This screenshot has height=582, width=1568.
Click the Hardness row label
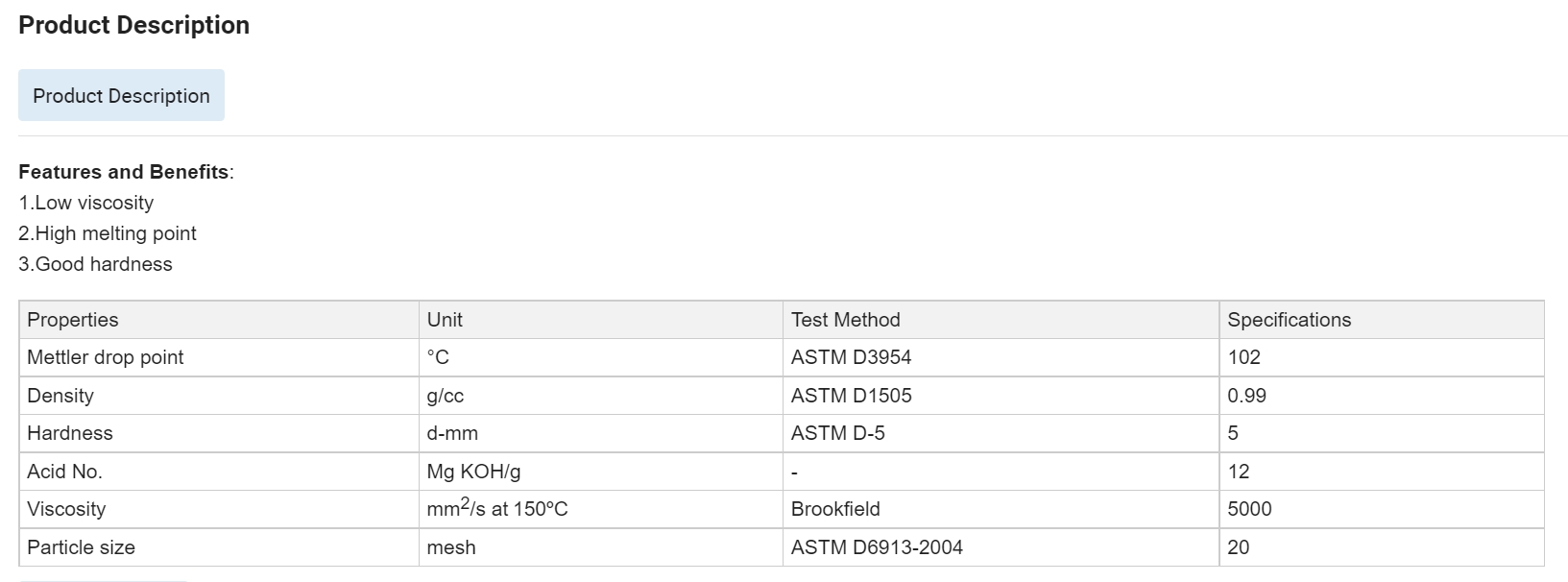click(70, 433)
